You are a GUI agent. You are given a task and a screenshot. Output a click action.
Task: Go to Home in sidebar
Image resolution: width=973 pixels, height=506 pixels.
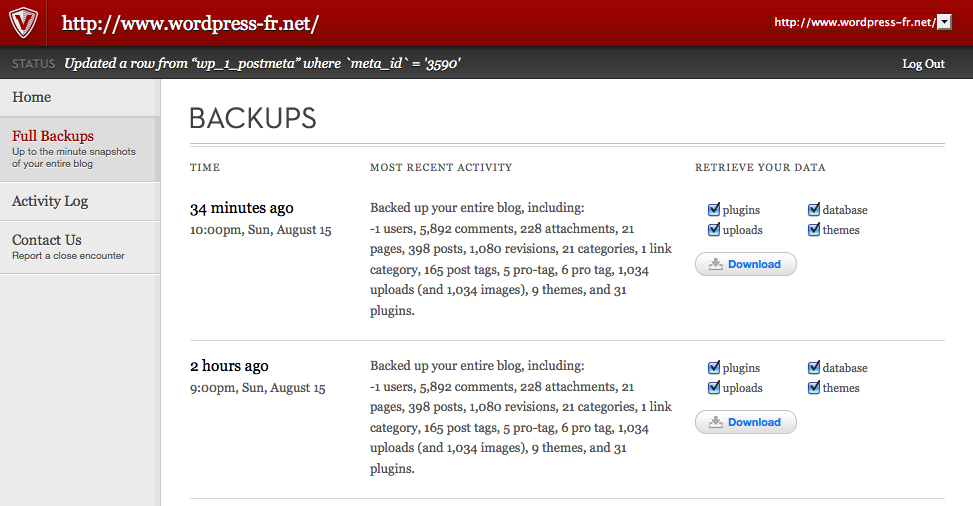[32, 97]
